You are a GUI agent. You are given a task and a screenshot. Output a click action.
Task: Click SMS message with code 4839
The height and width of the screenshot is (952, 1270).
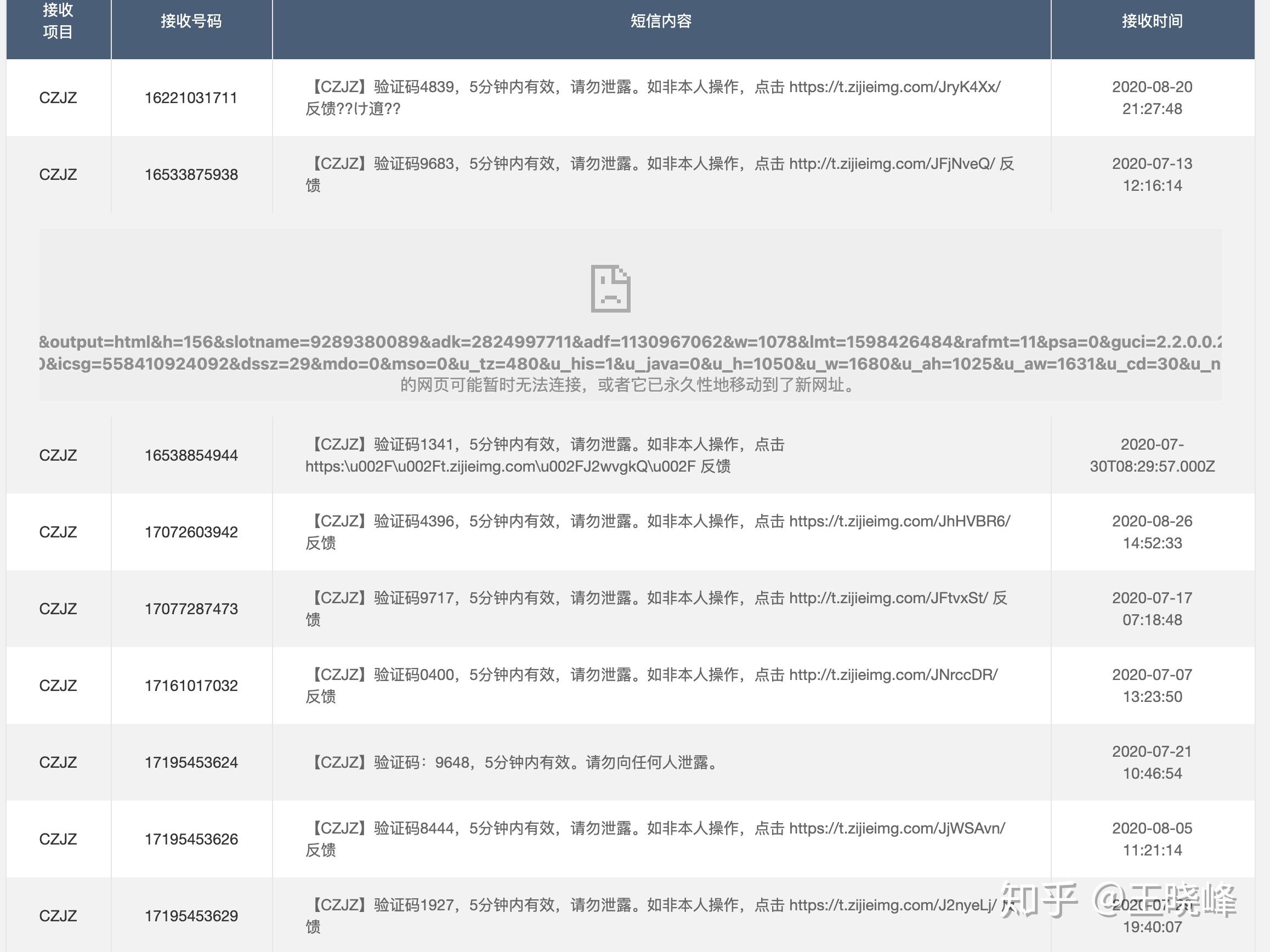click(x=654, y=98)
